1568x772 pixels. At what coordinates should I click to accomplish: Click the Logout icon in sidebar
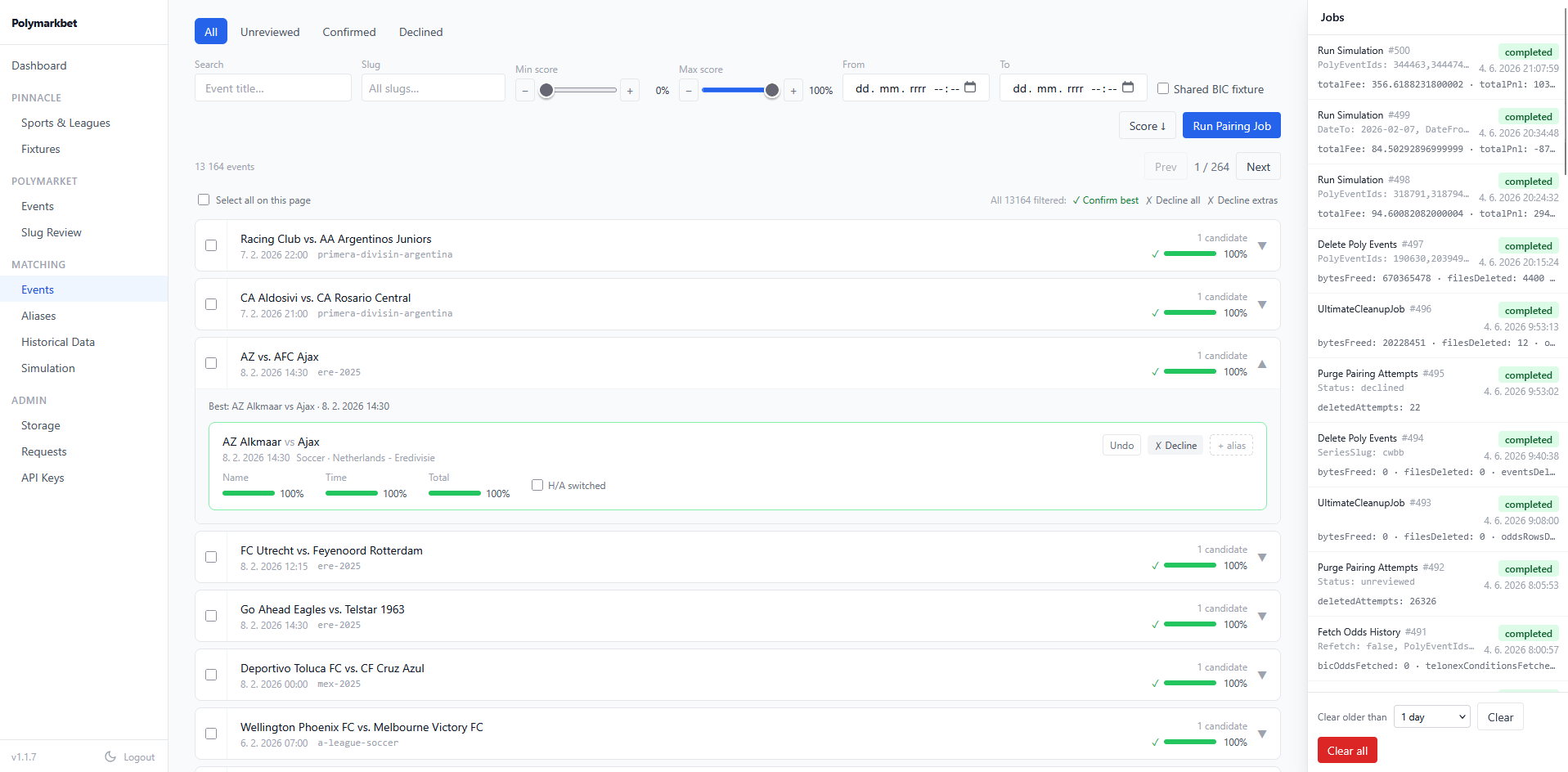pyautogui.click(x=110, y=757)
